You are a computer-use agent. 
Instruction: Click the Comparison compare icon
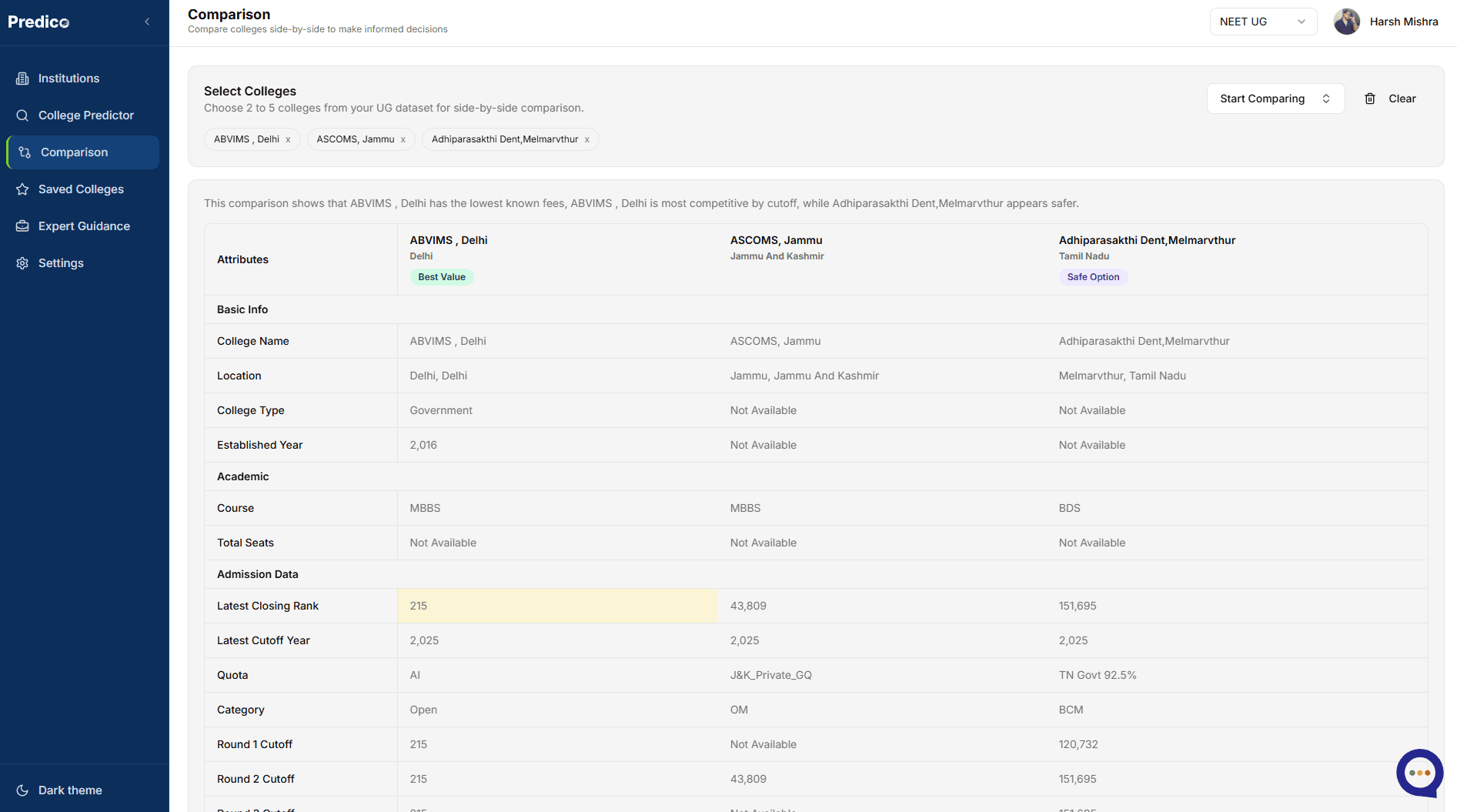(x=25, y=152)
